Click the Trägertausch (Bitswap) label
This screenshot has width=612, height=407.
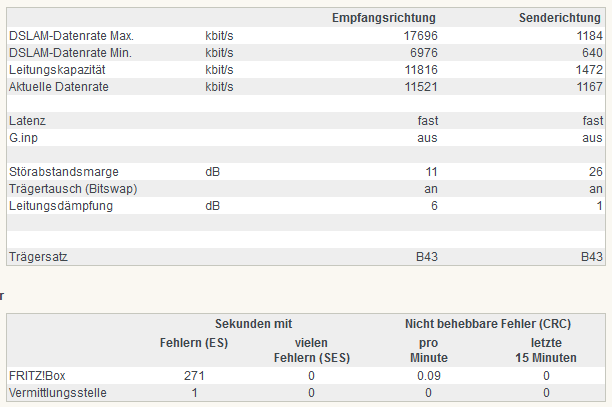(73, 189)
